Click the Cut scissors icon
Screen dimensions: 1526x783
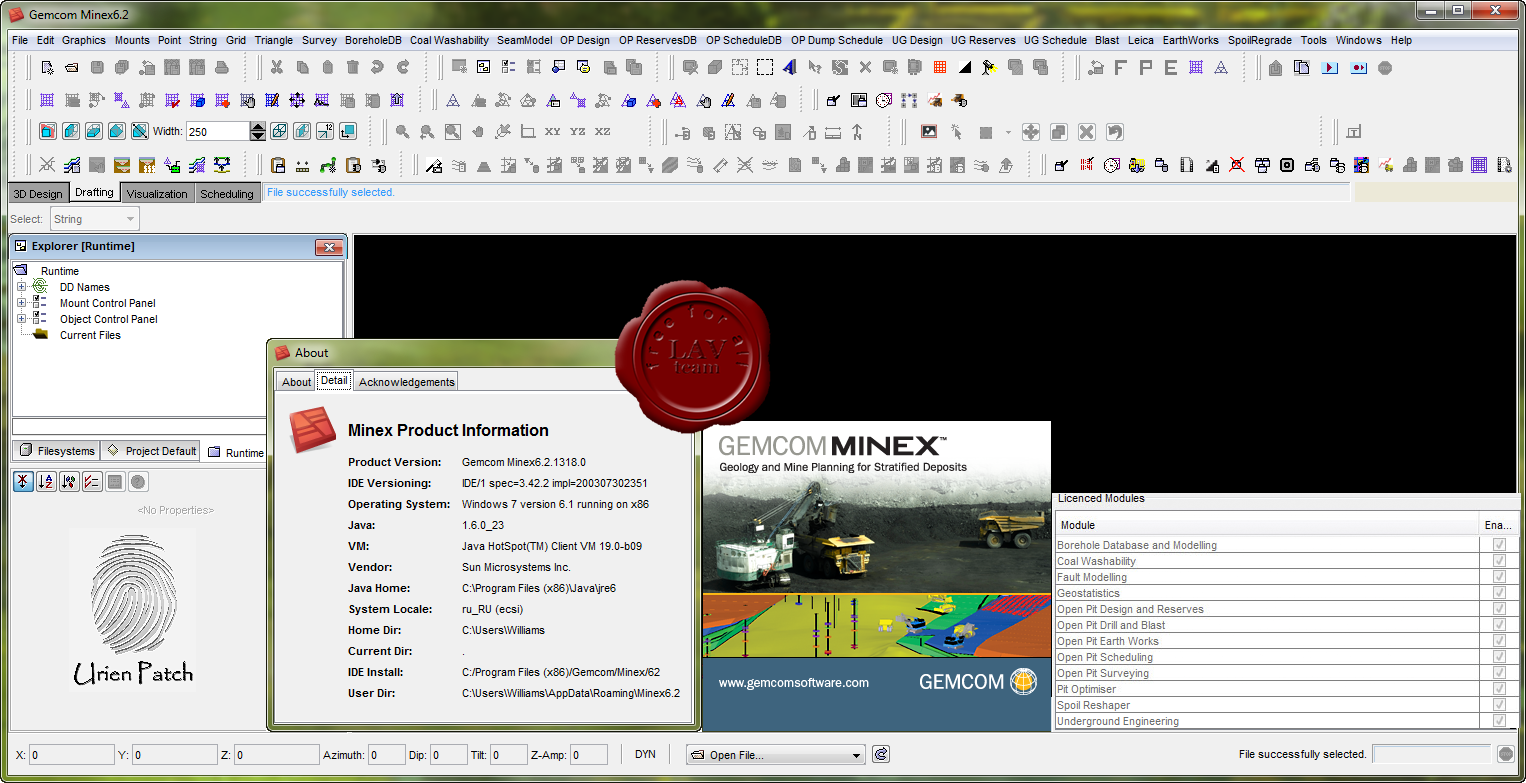tap(277, 68)
